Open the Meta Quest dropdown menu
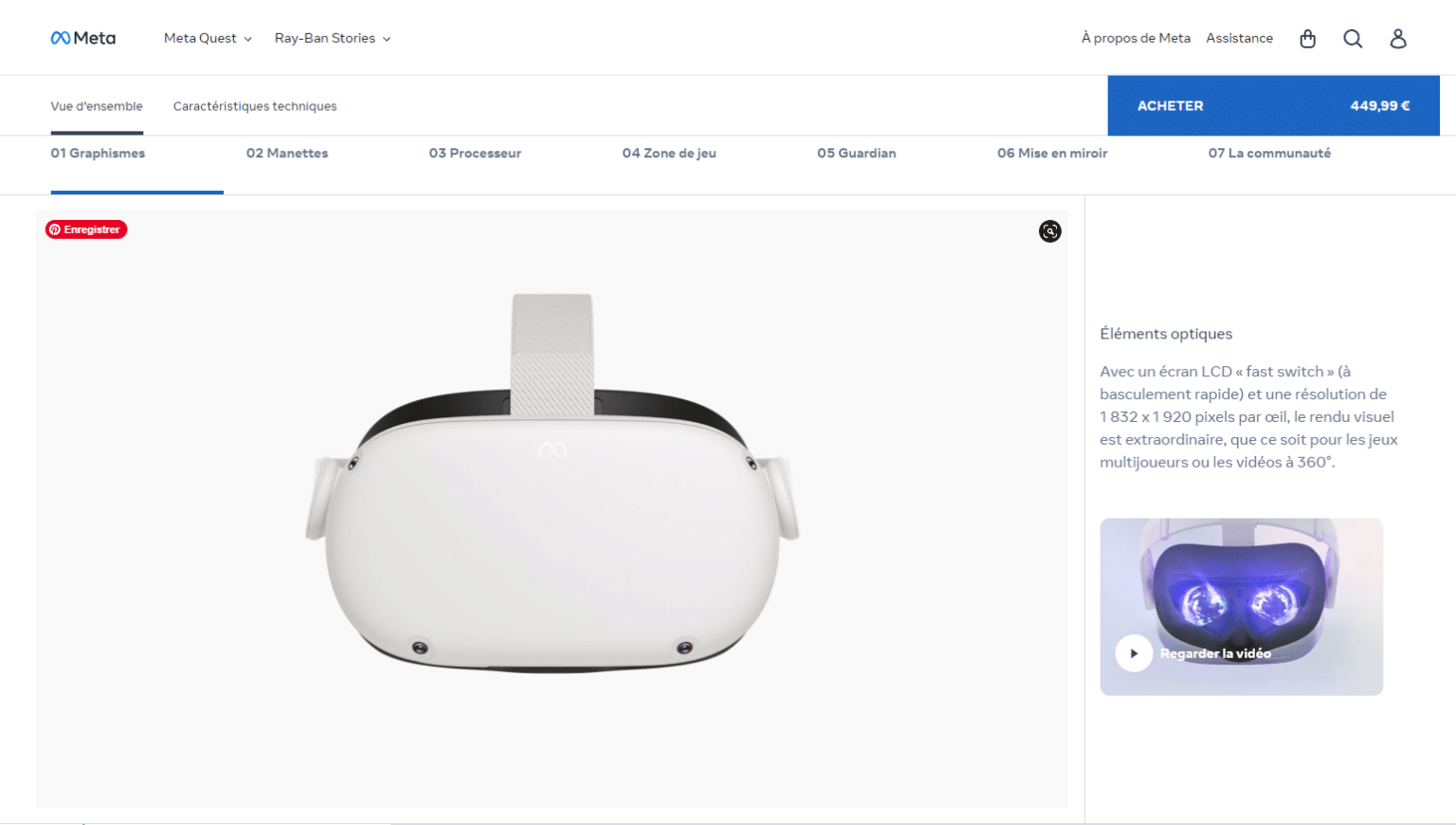Viewport: 1456px width, 825px height. 207,38
